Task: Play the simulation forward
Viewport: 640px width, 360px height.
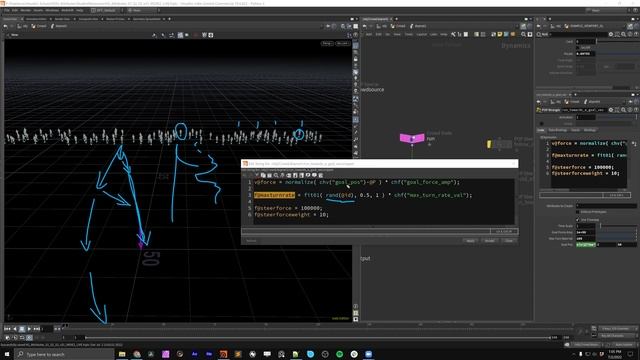Action: (29, 329)
